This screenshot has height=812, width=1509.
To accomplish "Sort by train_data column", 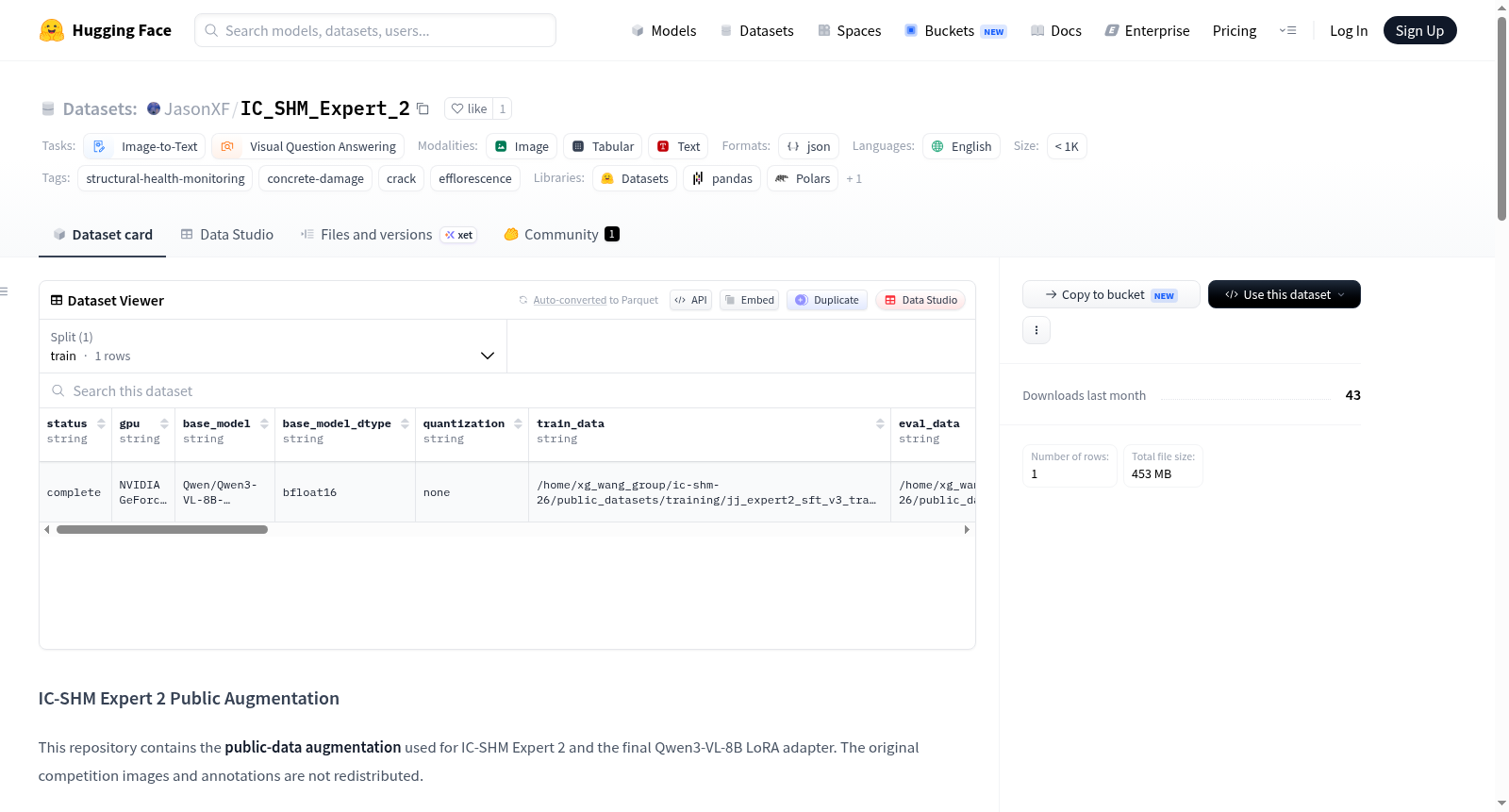I will 880,423.
